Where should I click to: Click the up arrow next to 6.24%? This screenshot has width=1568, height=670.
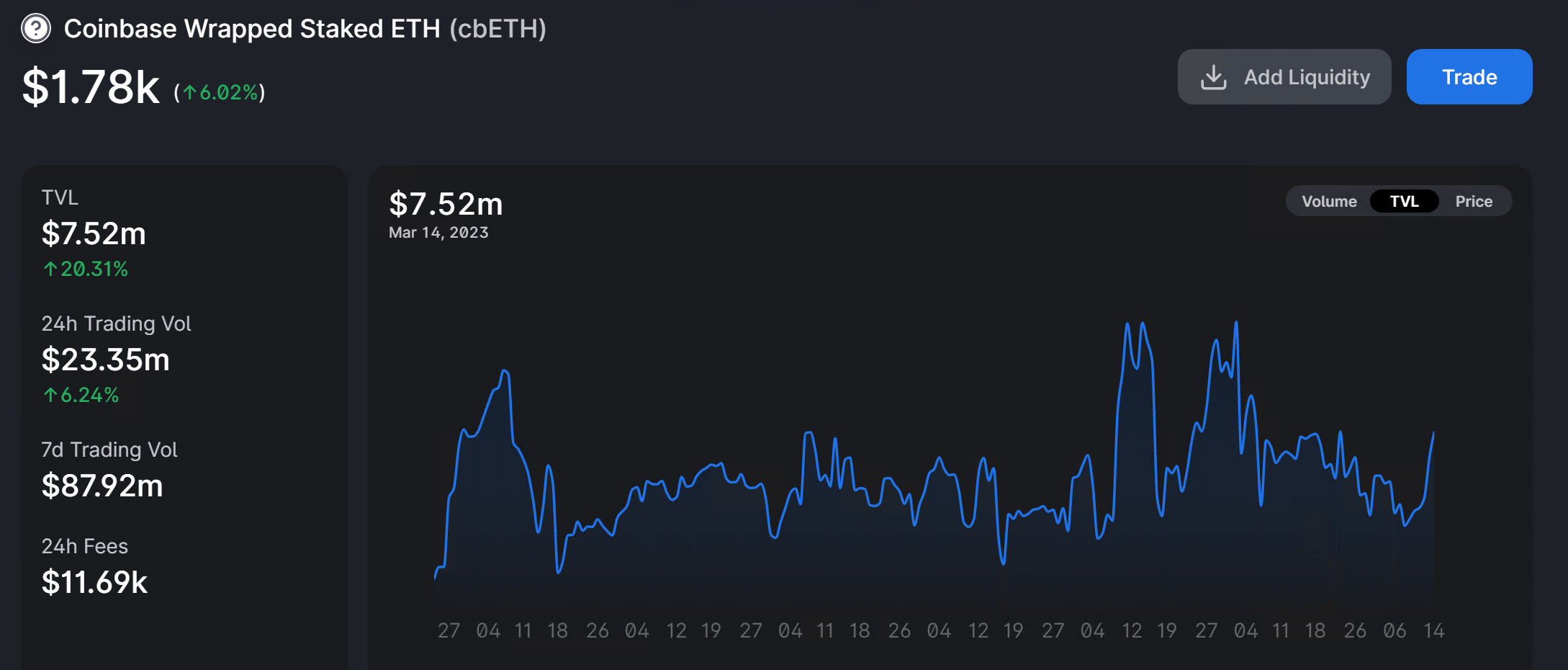pos(50,396)
